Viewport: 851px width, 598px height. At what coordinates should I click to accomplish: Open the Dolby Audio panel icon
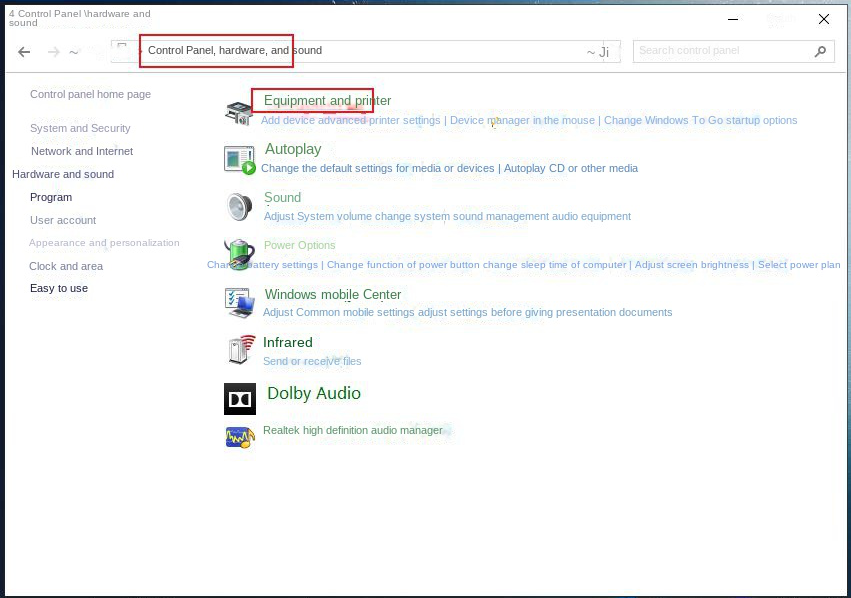(x=239, y=399)
